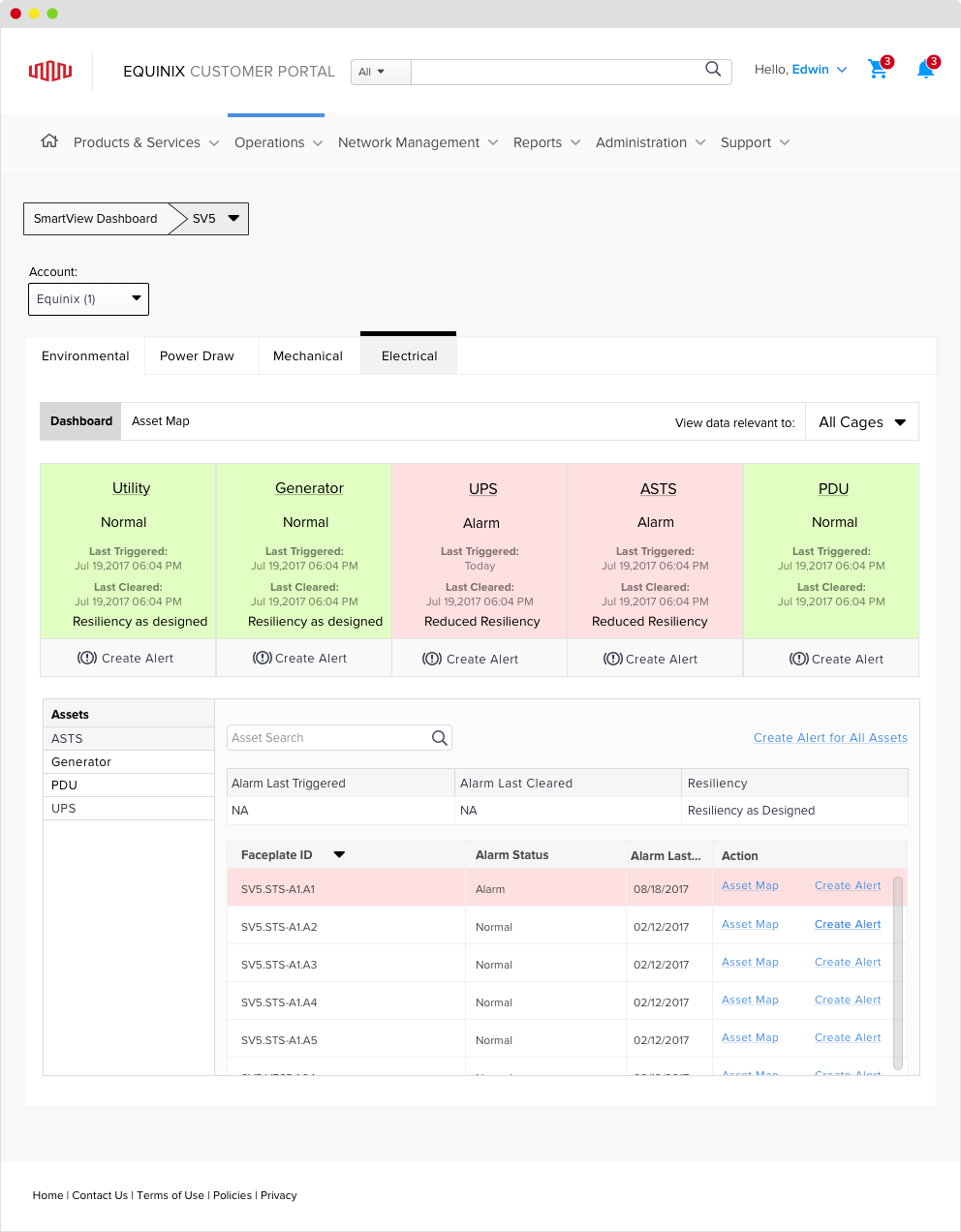This screenshot has width=961, height=1232.
Task: Expand the Operations menu
Action: [279, 142]
